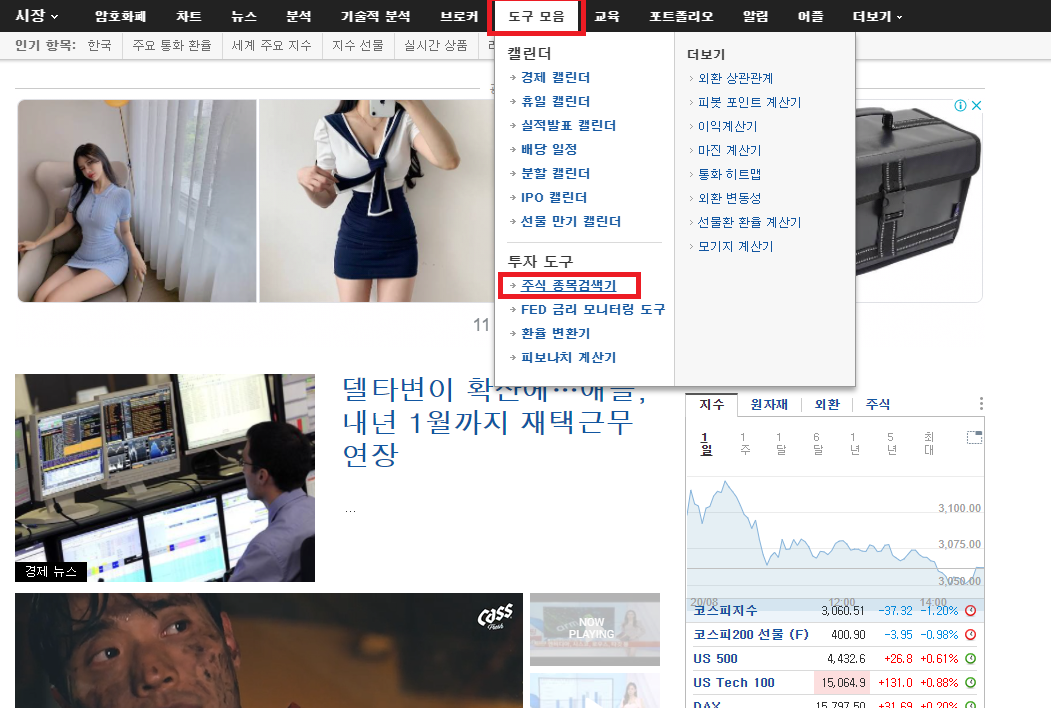Go to 세계 주요 지수

pyautogui.click(x=271, y=46)
